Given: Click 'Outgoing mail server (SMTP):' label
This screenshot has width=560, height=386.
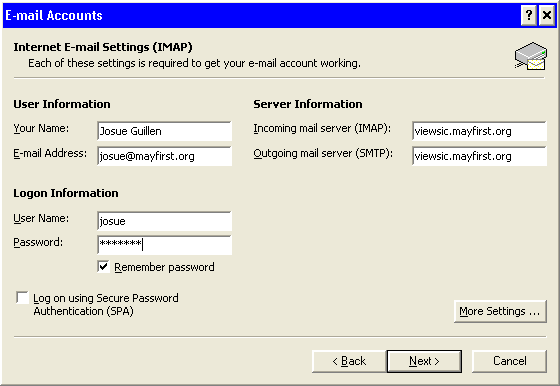Looking at the screenshot, I should pos(323,154).
